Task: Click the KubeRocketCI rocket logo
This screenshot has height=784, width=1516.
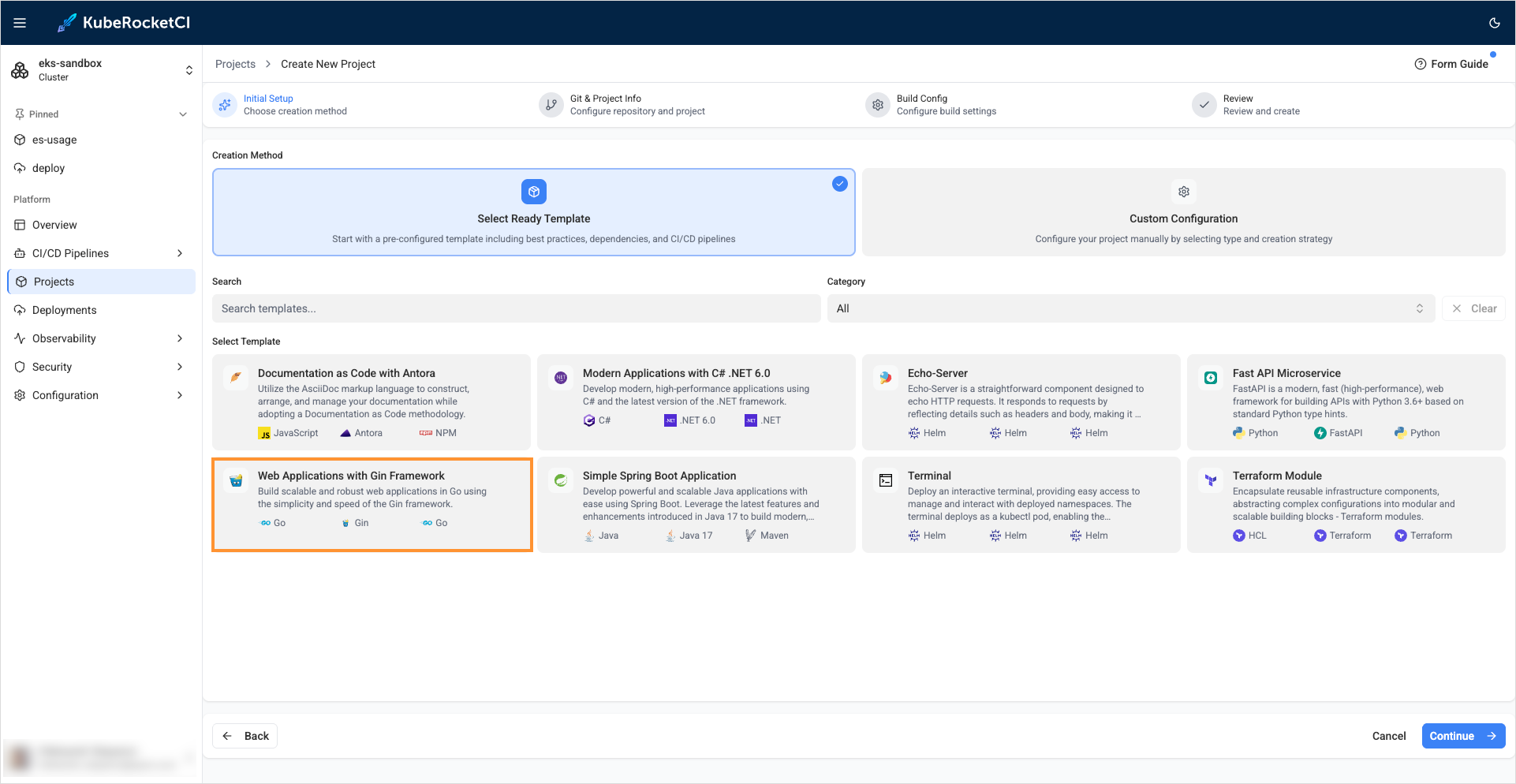Action: pos(66,22)
